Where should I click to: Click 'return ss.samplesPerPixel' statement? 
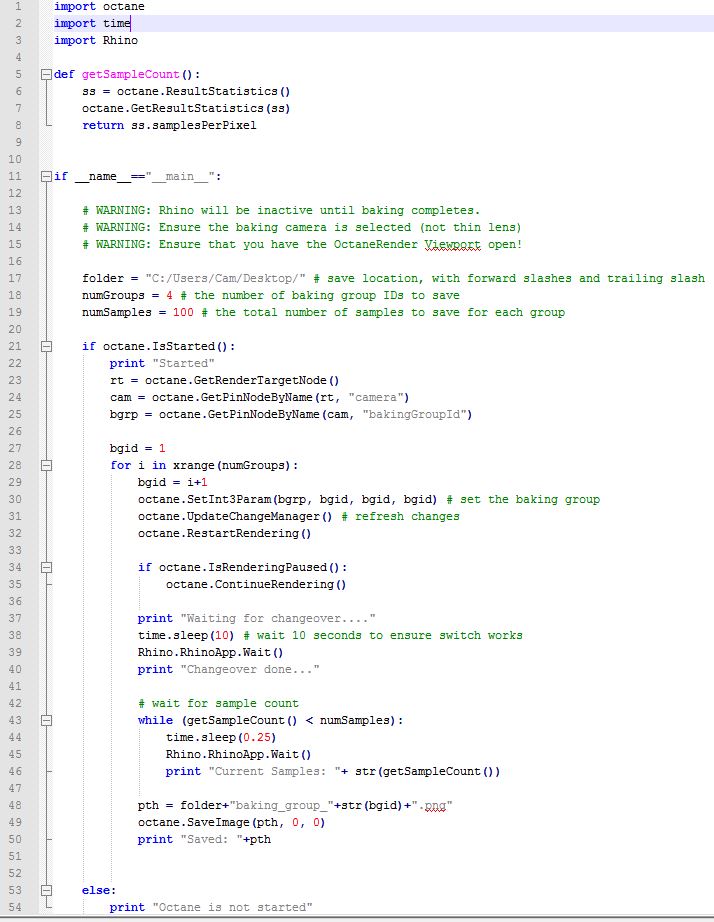[x=169, y=125]
